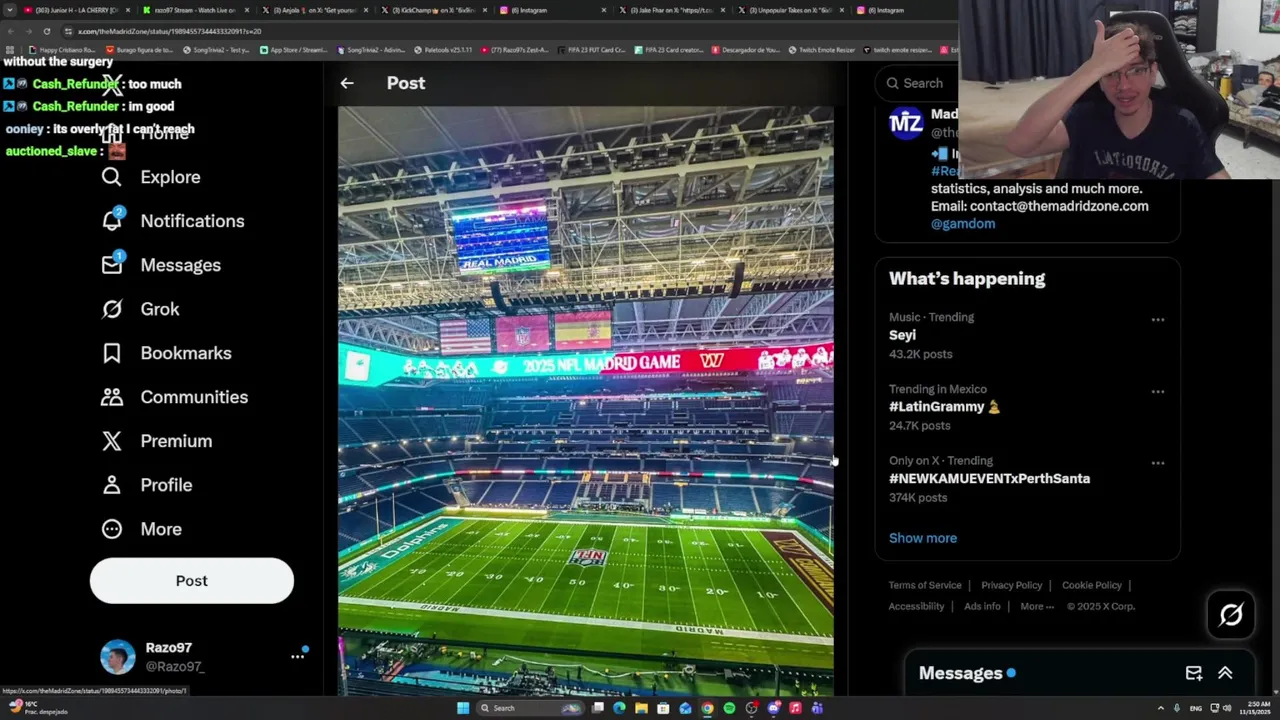Image resolution: width=1280 pixels, height=720 pixels.
Task: Go back using the Post header arrow
Action: [x=347, y=83]
